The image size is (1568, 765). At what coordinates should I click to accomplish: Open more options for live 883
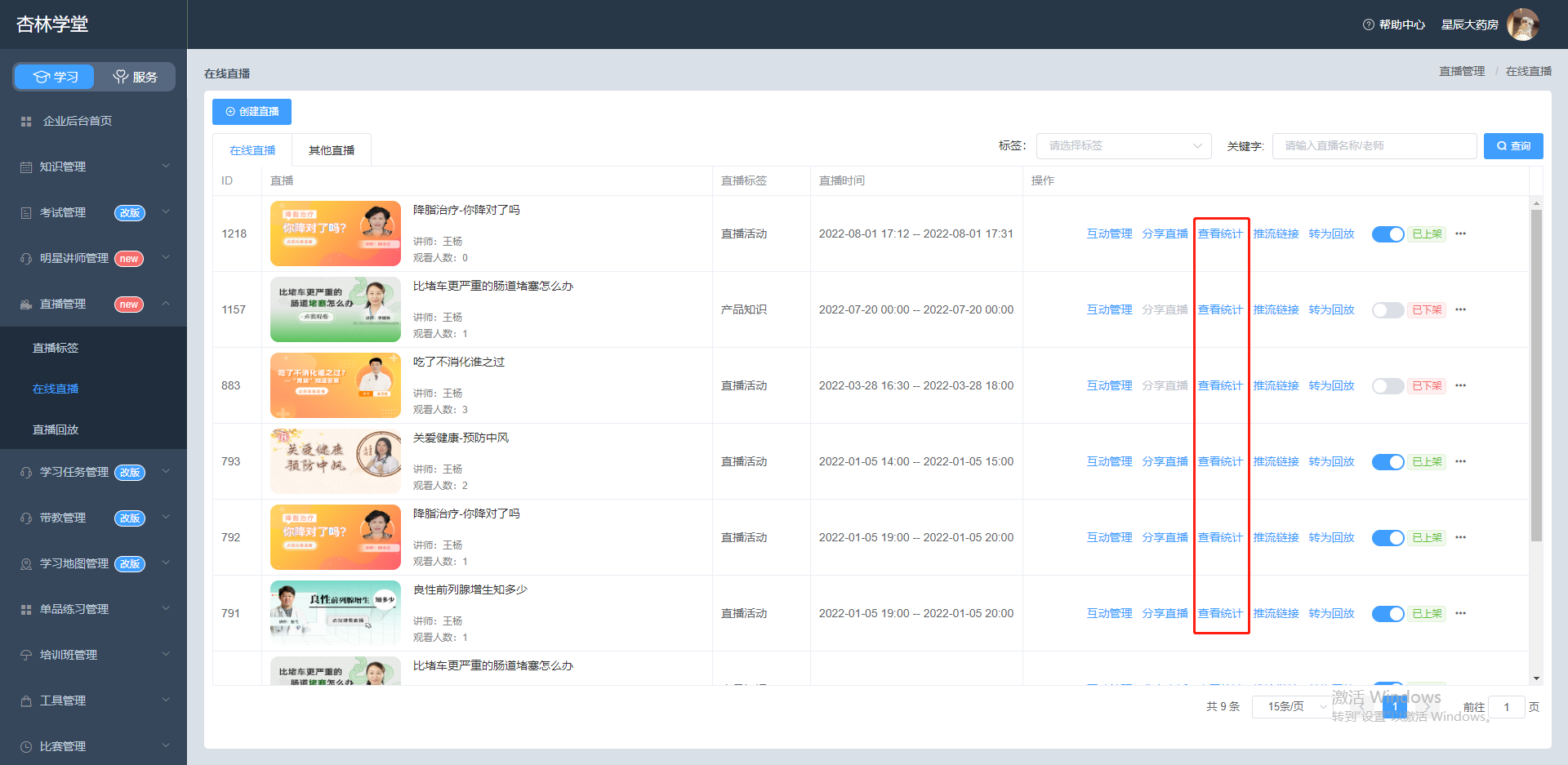pos(1461,385)
